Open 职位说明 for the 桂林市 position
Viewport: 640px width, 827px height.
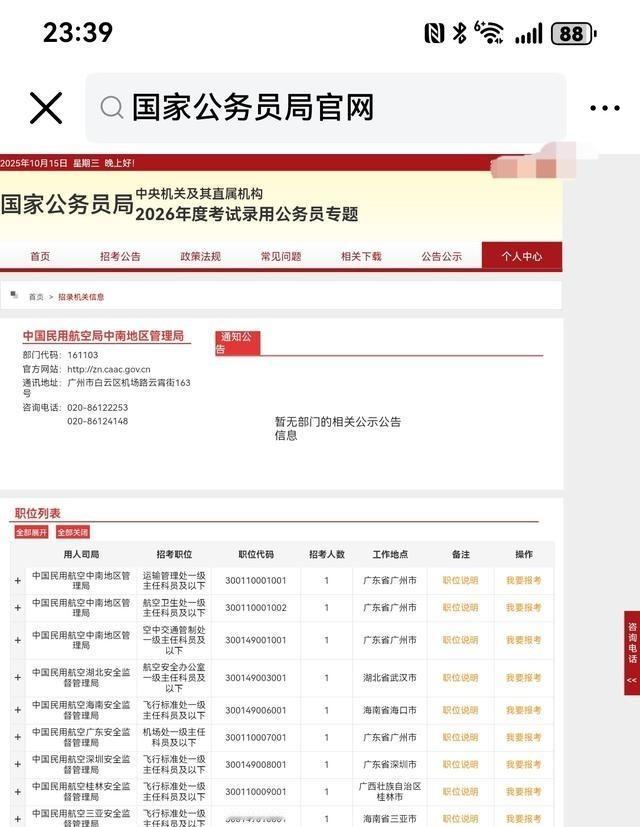460,792
